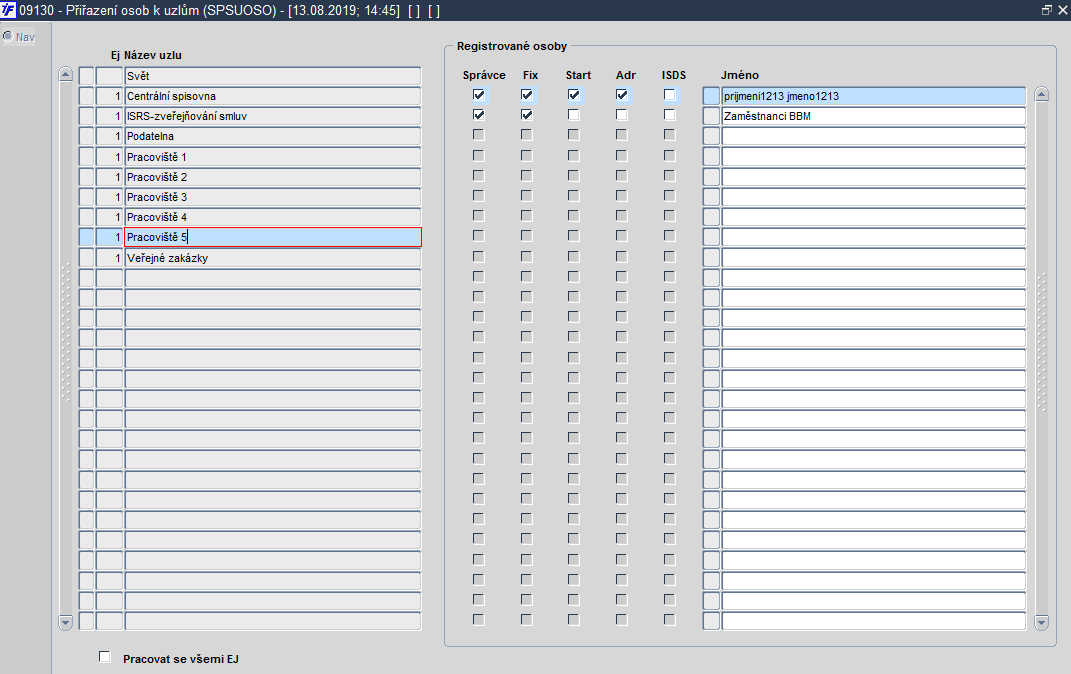Toggle Správce checkbox for Zaměstnanci BBM

(479, 115)
